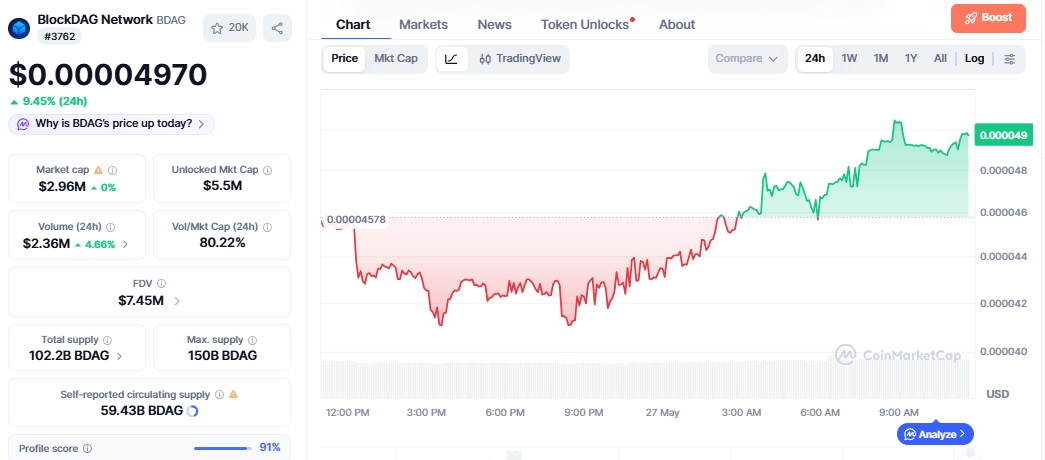Screen dimensions: 1045x460
Task: Expand FDV details chevron
Action: [177, 301]
